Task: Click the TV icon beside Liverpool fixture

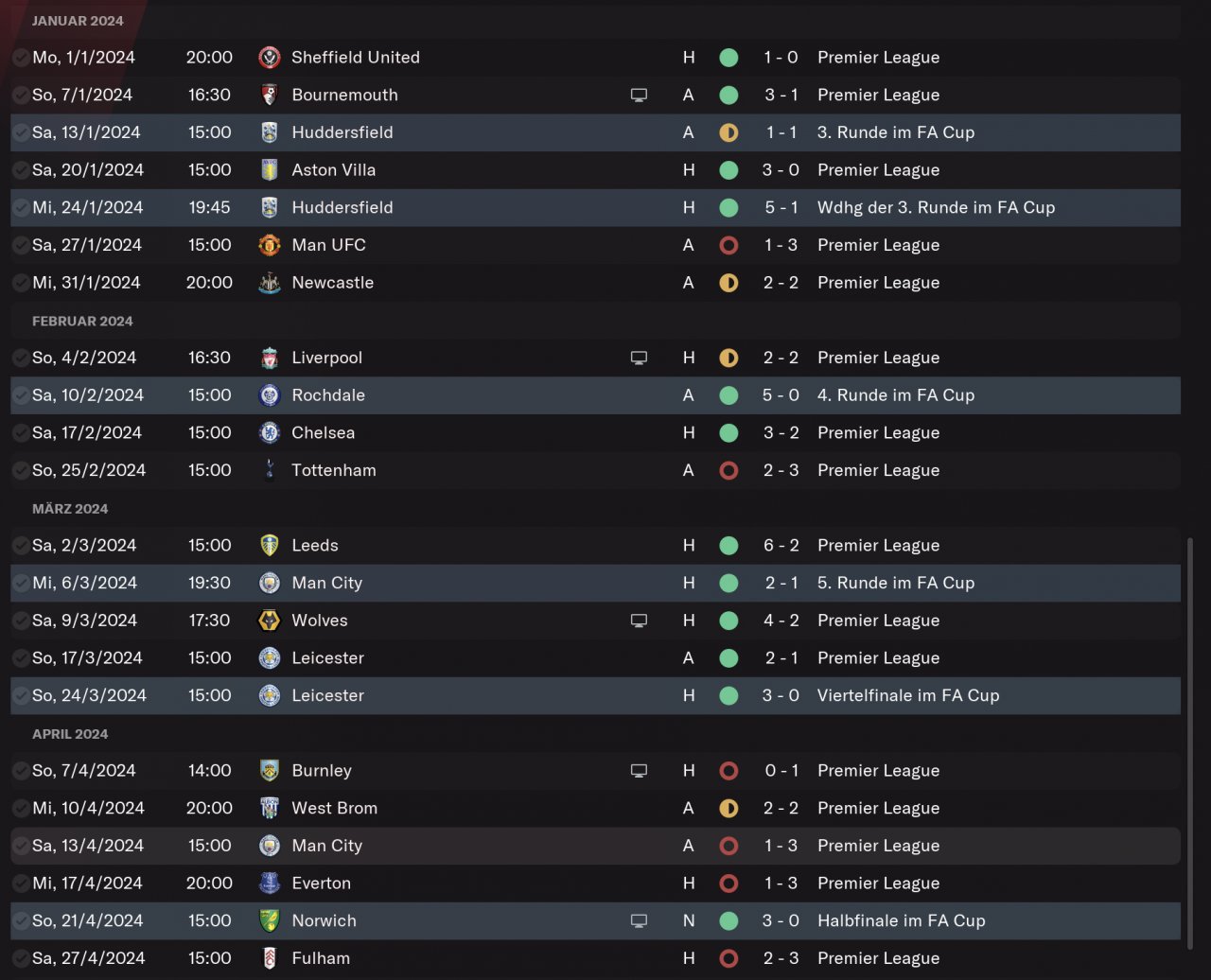Action: [x=639, y=359]
